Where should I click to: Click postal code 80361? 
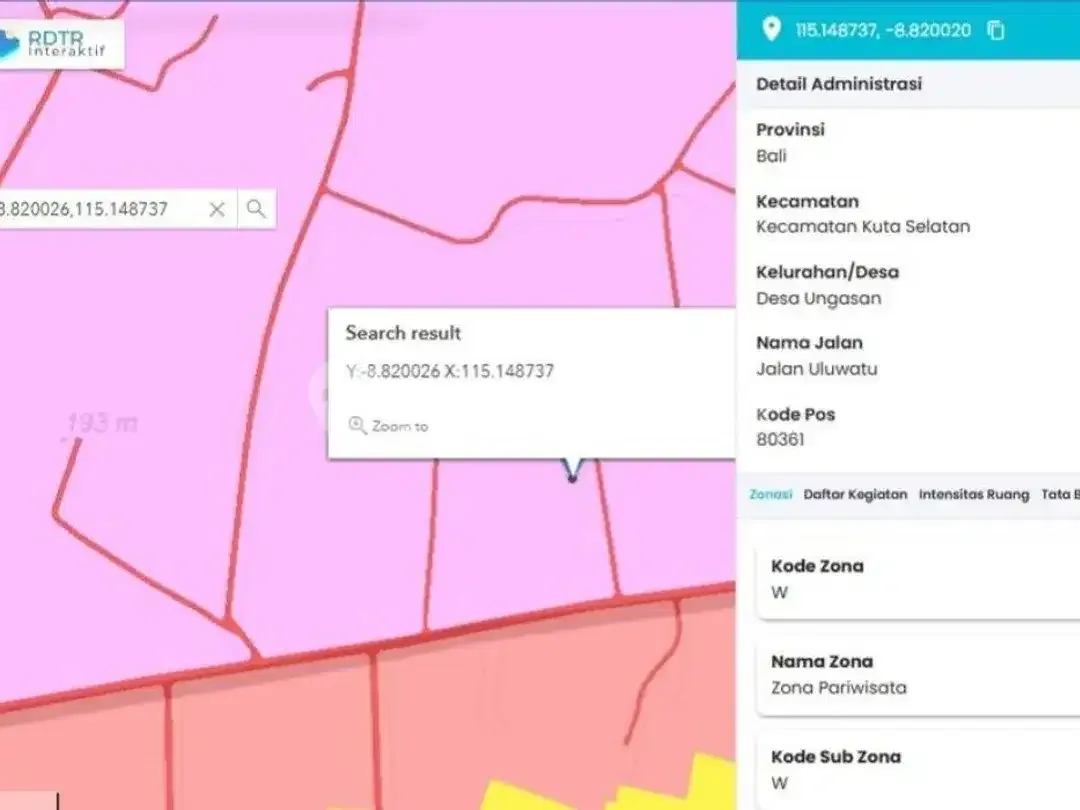(x=780, y=439)
